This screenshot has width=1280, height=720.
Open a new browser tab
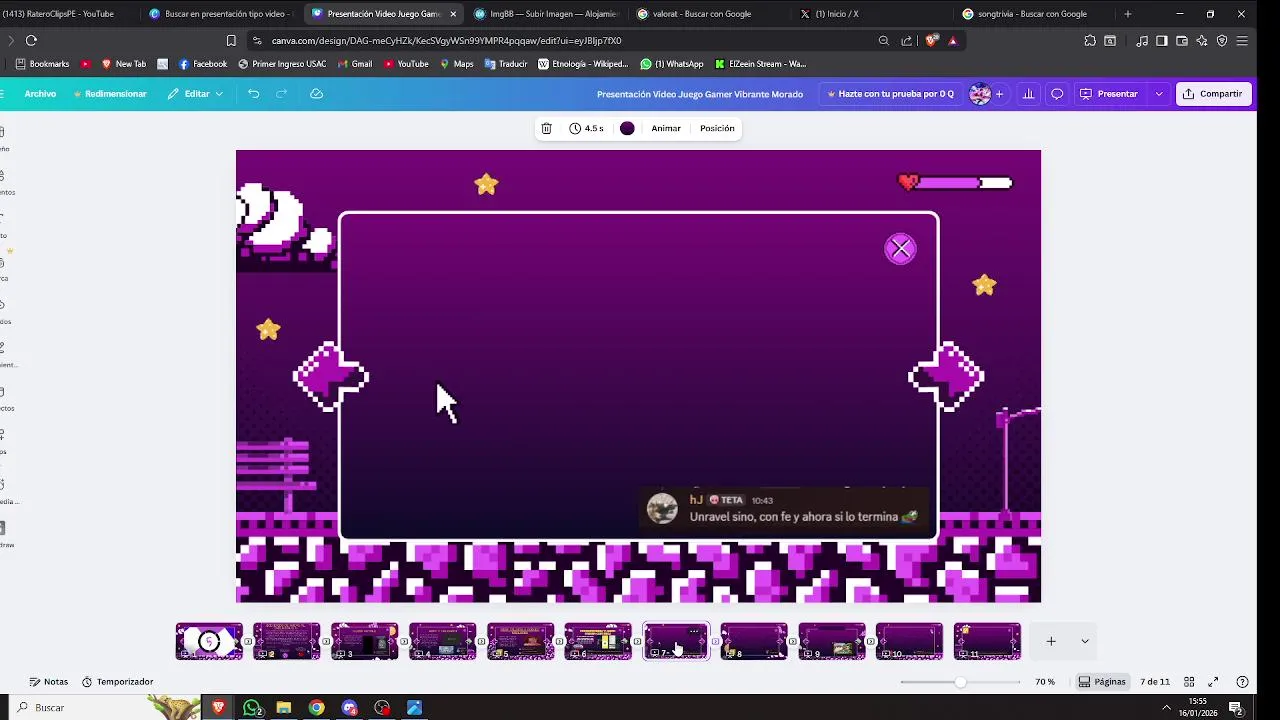(x=1128, y=14)
